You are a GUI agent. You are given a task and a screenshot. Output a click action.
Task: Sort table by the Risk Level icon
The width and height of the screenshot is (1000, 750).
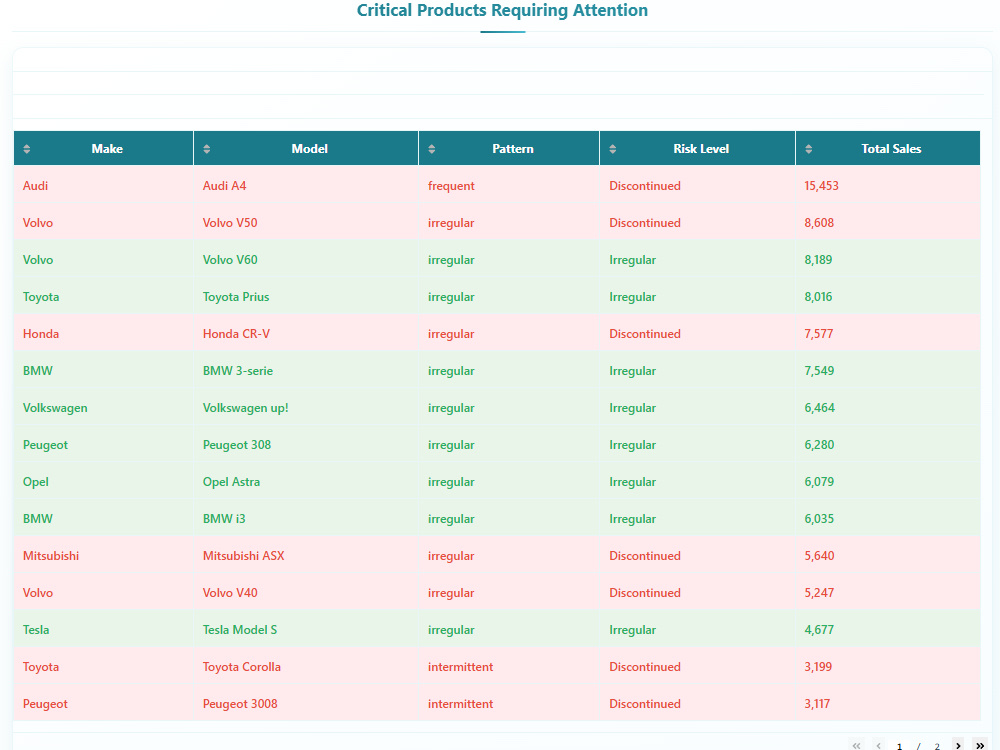tap(613, 149)
